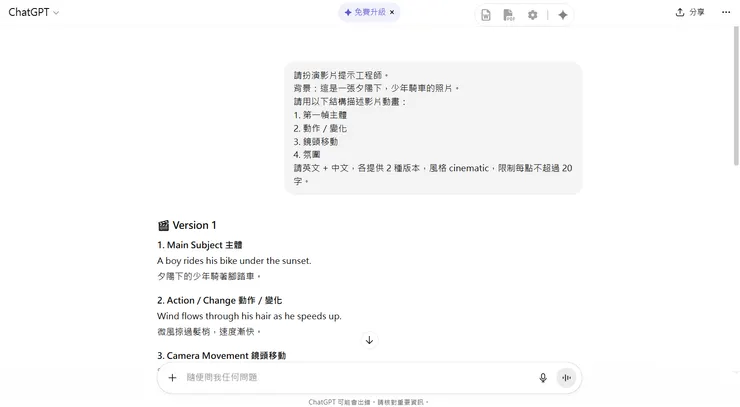Click the 分享 share button
This screenshot has width=740, height=407.
click(690, 12)
